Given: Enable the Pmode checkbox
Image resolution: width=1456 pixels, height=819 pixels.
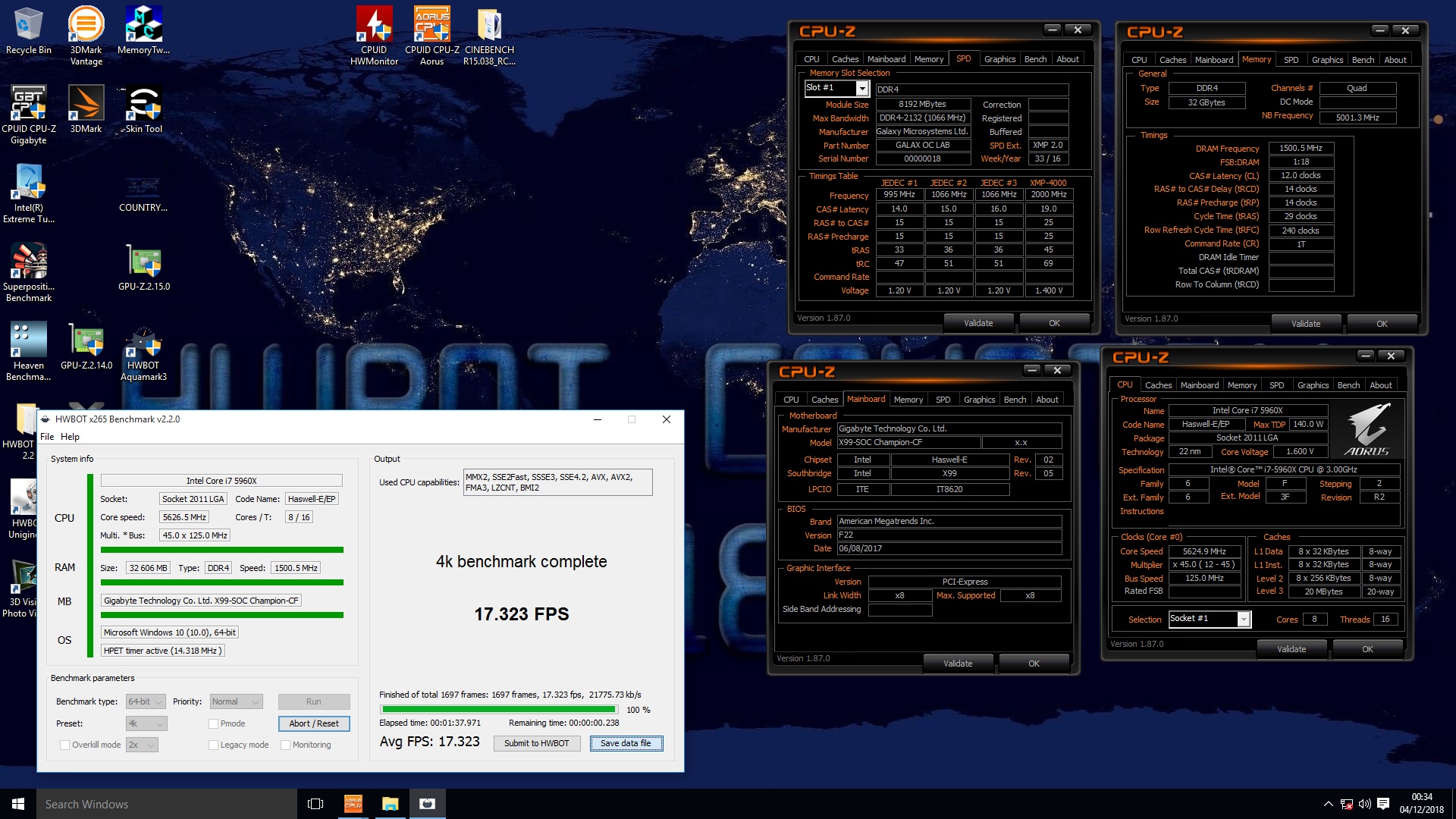Looking at the screenshot, I should (x=214, y=723).
